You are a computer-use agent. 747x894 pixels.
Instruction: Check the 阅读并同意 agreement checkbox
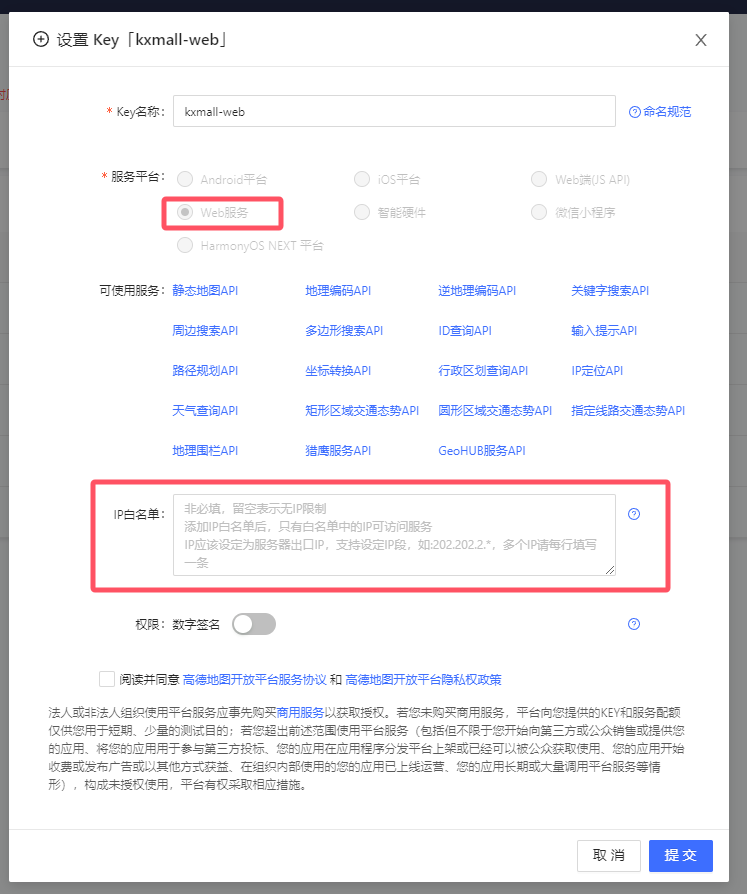[107, 679]
